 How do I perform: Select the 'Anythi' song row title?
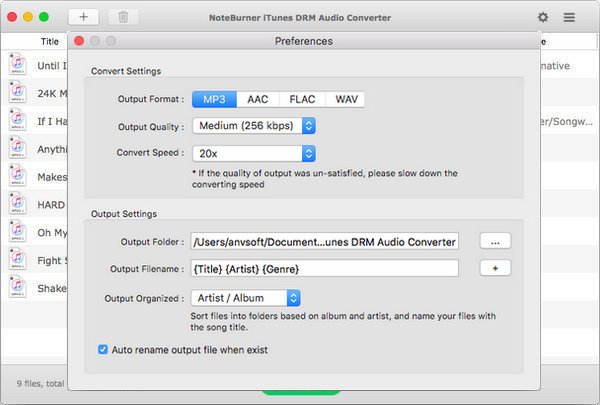coord(52,149)
